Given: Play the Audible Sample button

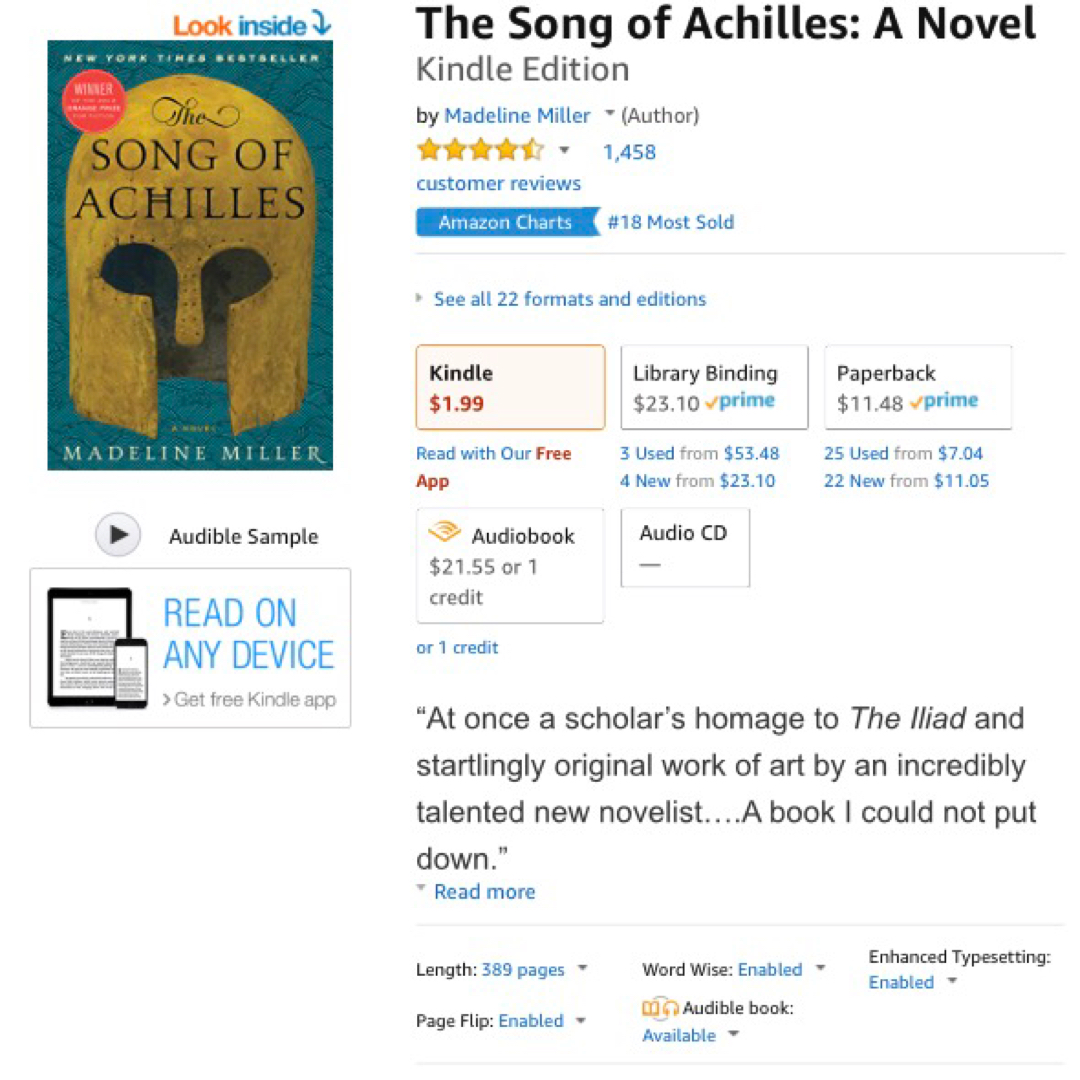Looking at the screenshot, I should 118,535.
